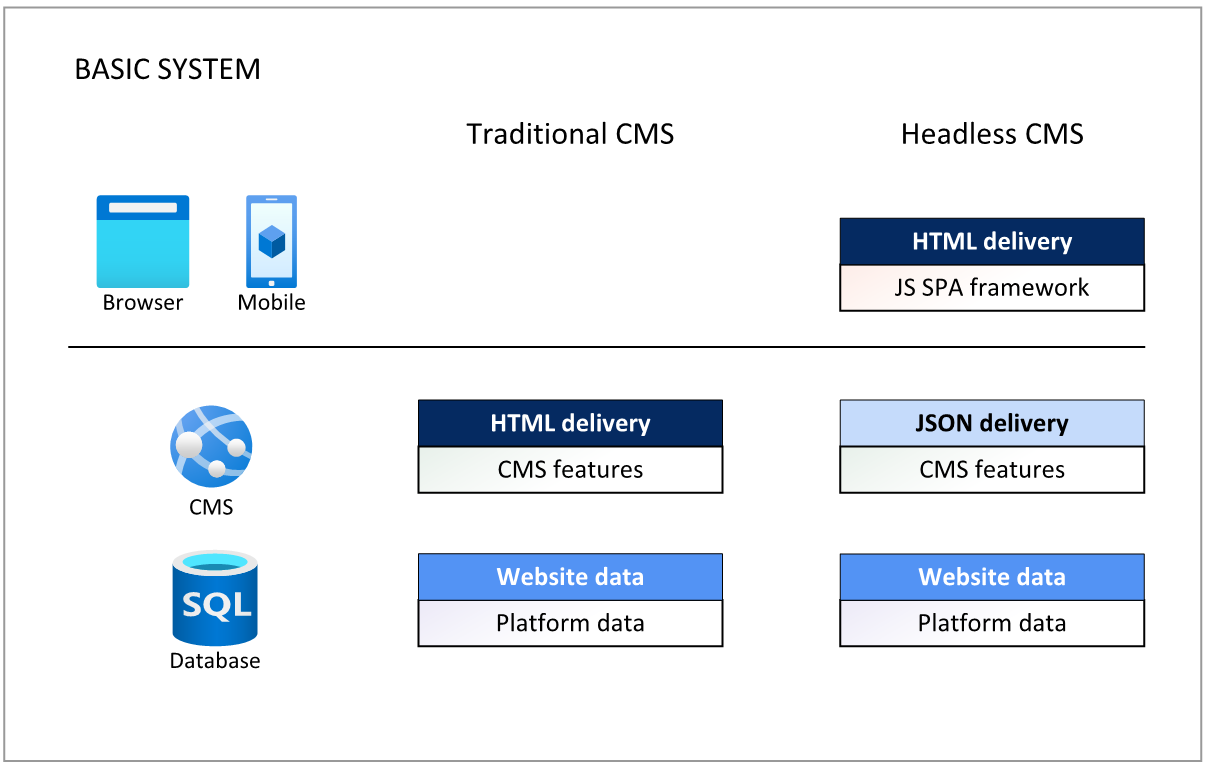
Task: Click Platform data in Headless CMS column
Action: 992,624
